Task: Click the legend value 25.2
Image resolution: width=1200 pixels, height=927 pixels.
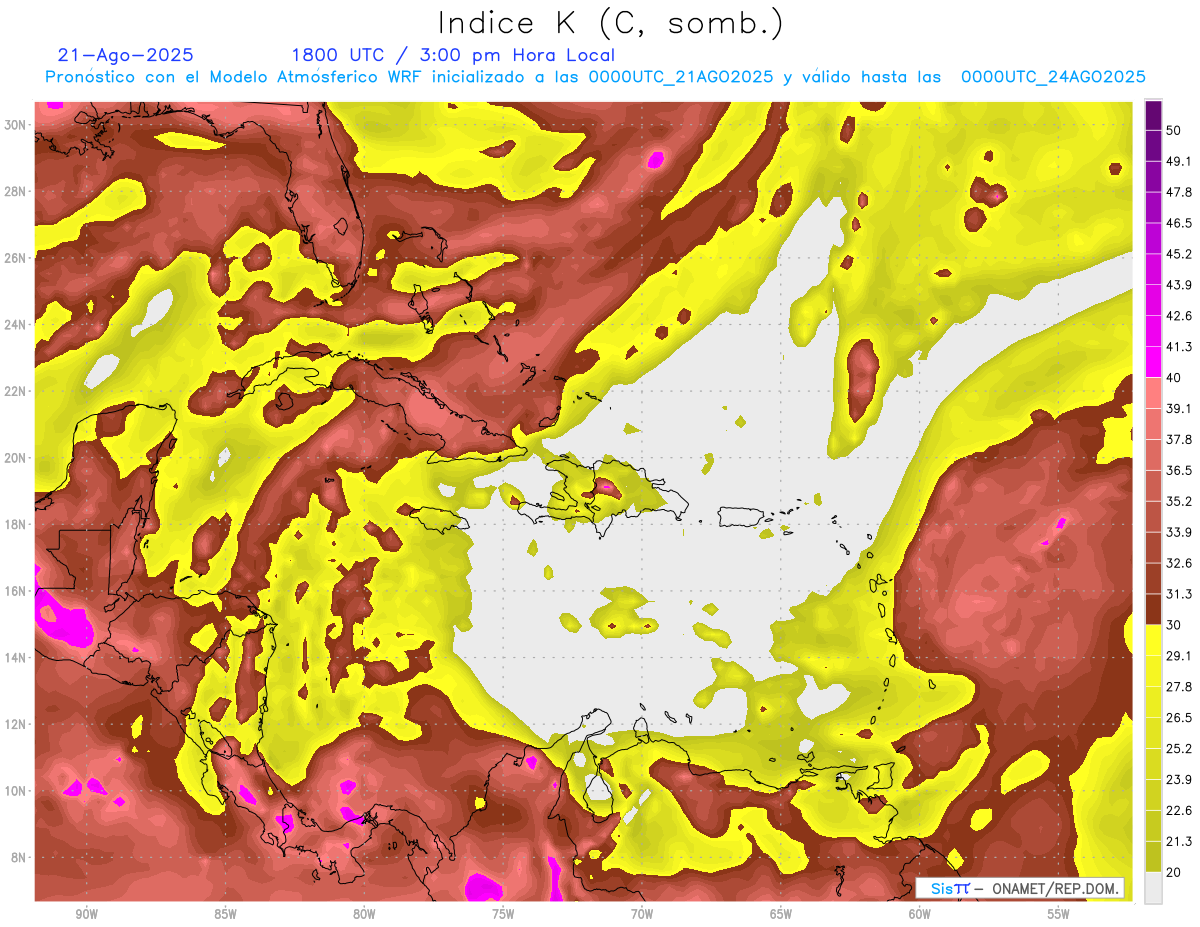Action: tap(1179, 748)
